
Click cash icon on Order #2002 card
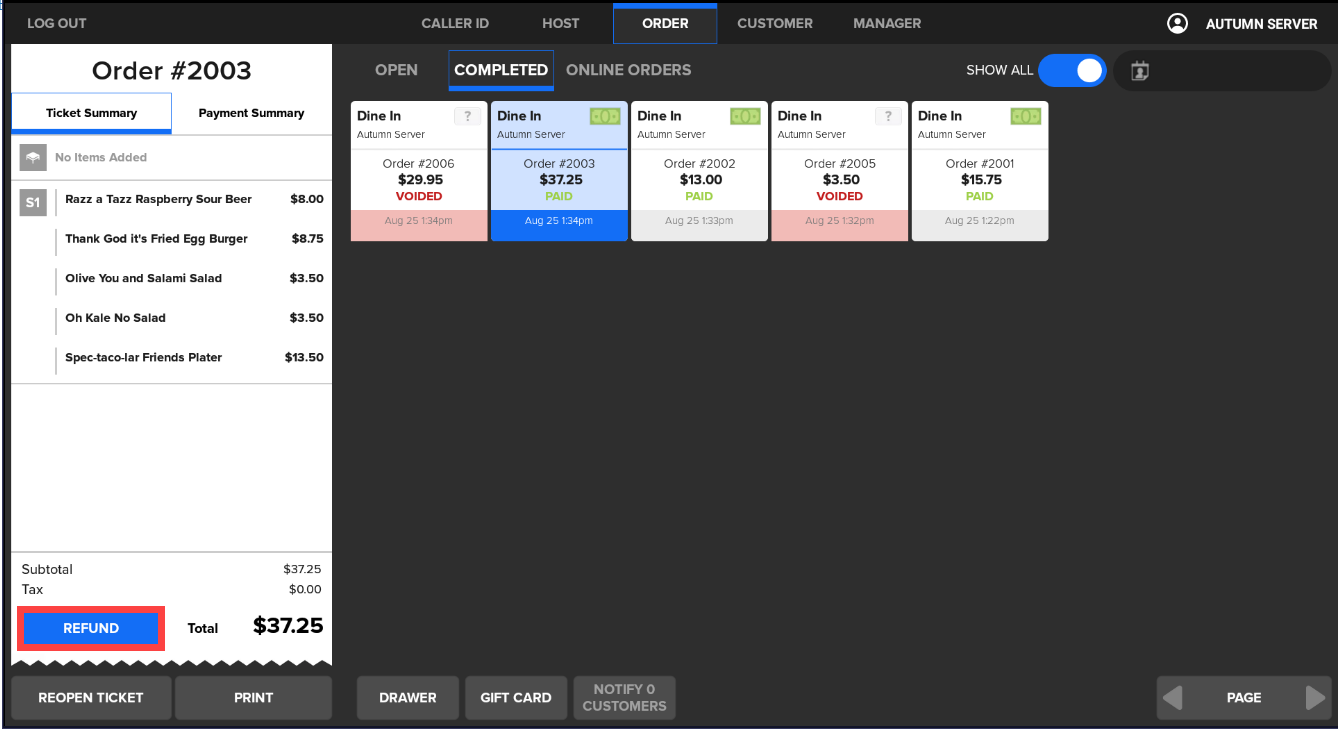pos(745,116)
